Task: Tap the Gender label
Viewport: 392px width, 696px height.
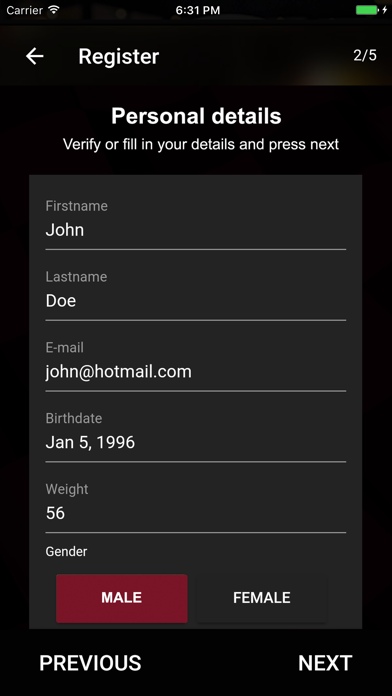Action: [66, 552]
